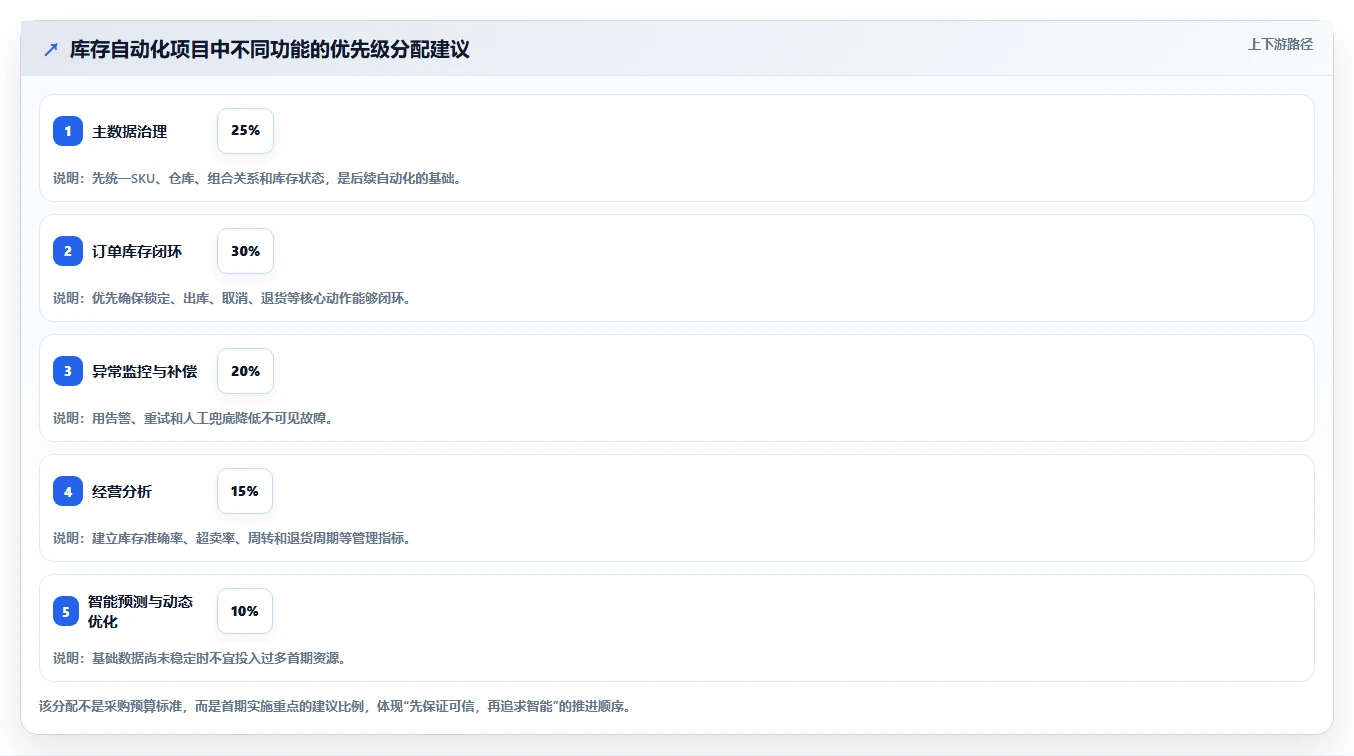Select the 异常监控与补偿 item label

click(x=145, y=371)
